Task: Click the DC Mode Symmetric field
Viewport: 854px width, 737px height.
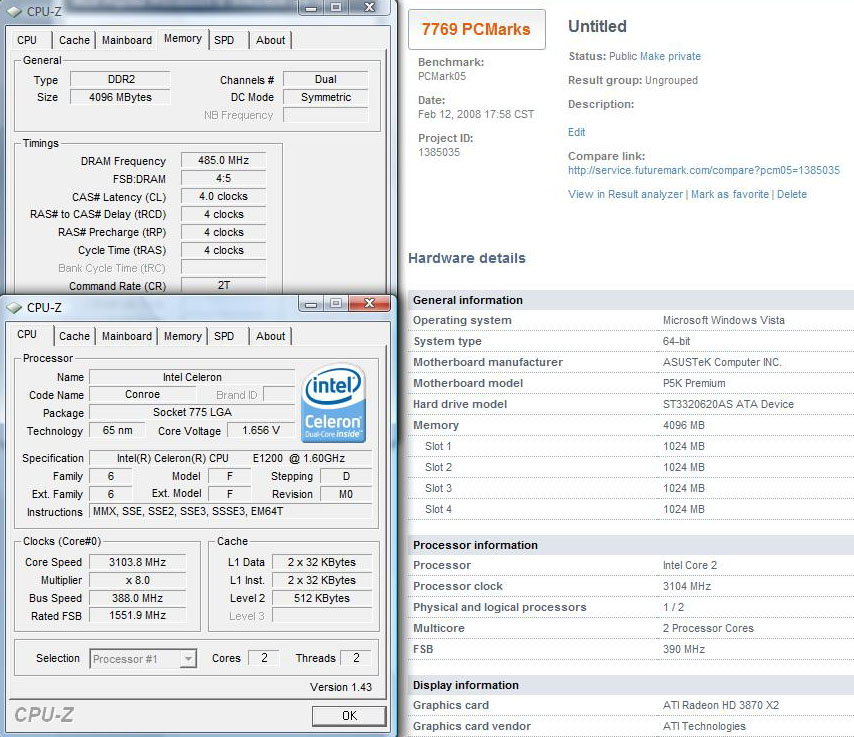Action: click(x=326, y=97)
